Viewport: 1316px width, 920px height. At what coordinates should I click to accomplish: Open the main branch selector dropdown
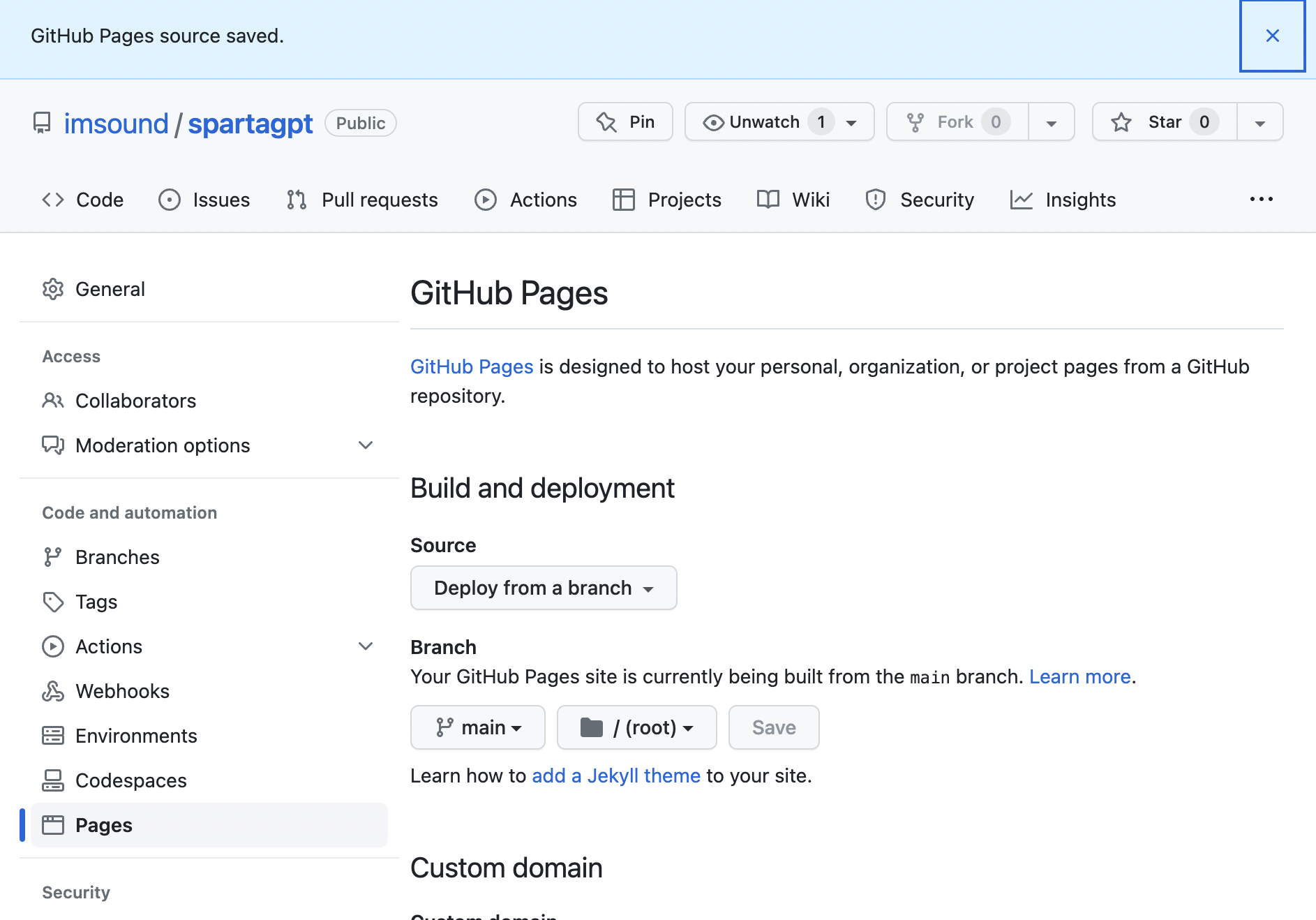click(x=478, y=727)
